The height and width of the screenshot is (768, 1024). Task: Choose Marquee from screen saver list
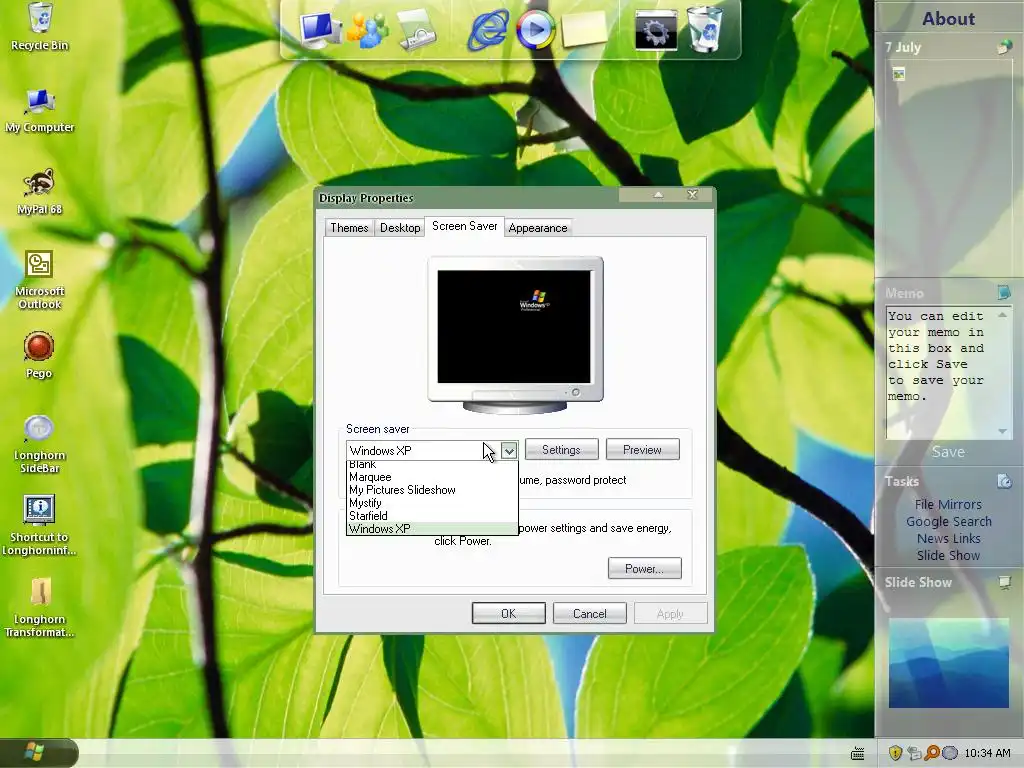click(x=432, y=477)
